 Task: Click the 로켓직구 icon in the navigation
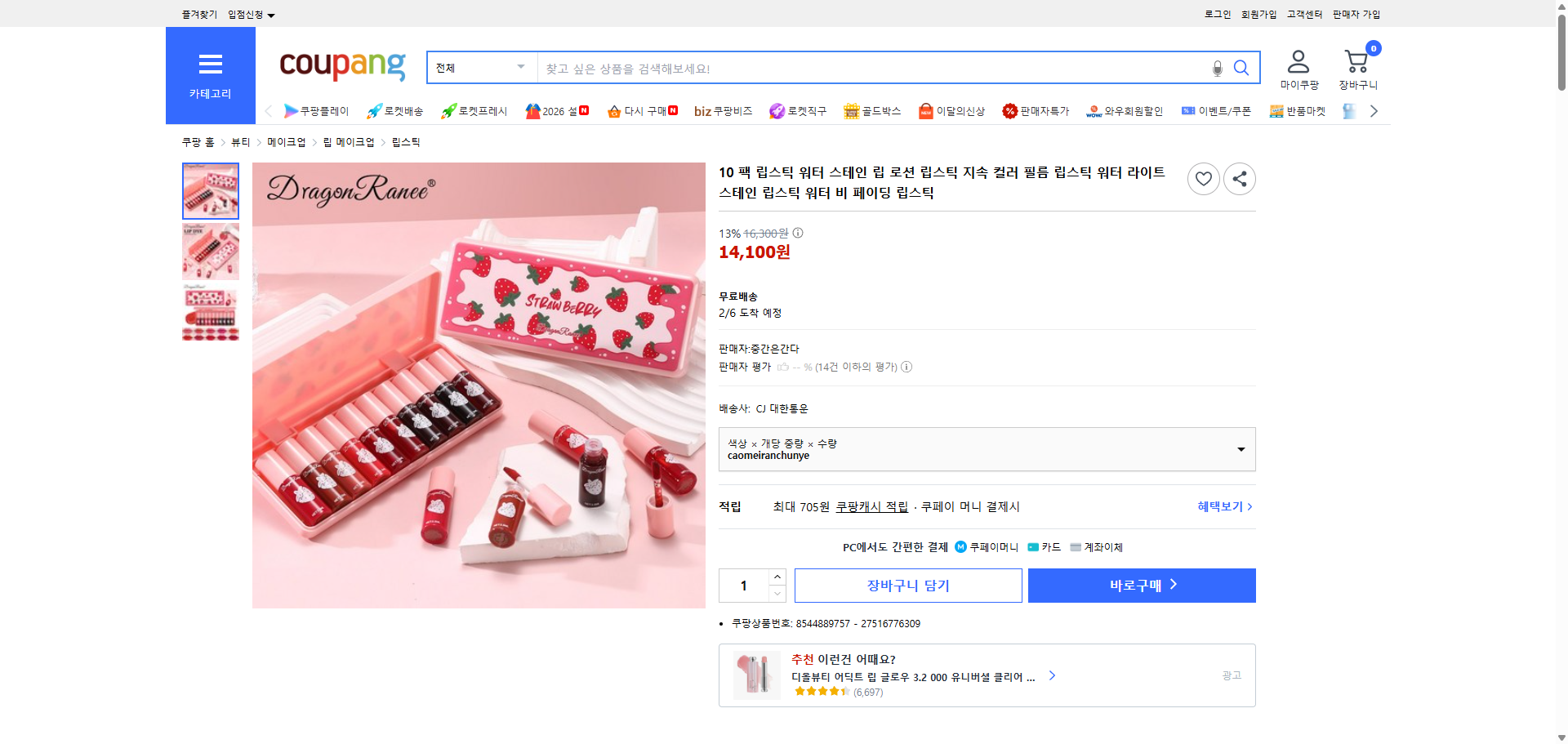[x=777, y=110]
